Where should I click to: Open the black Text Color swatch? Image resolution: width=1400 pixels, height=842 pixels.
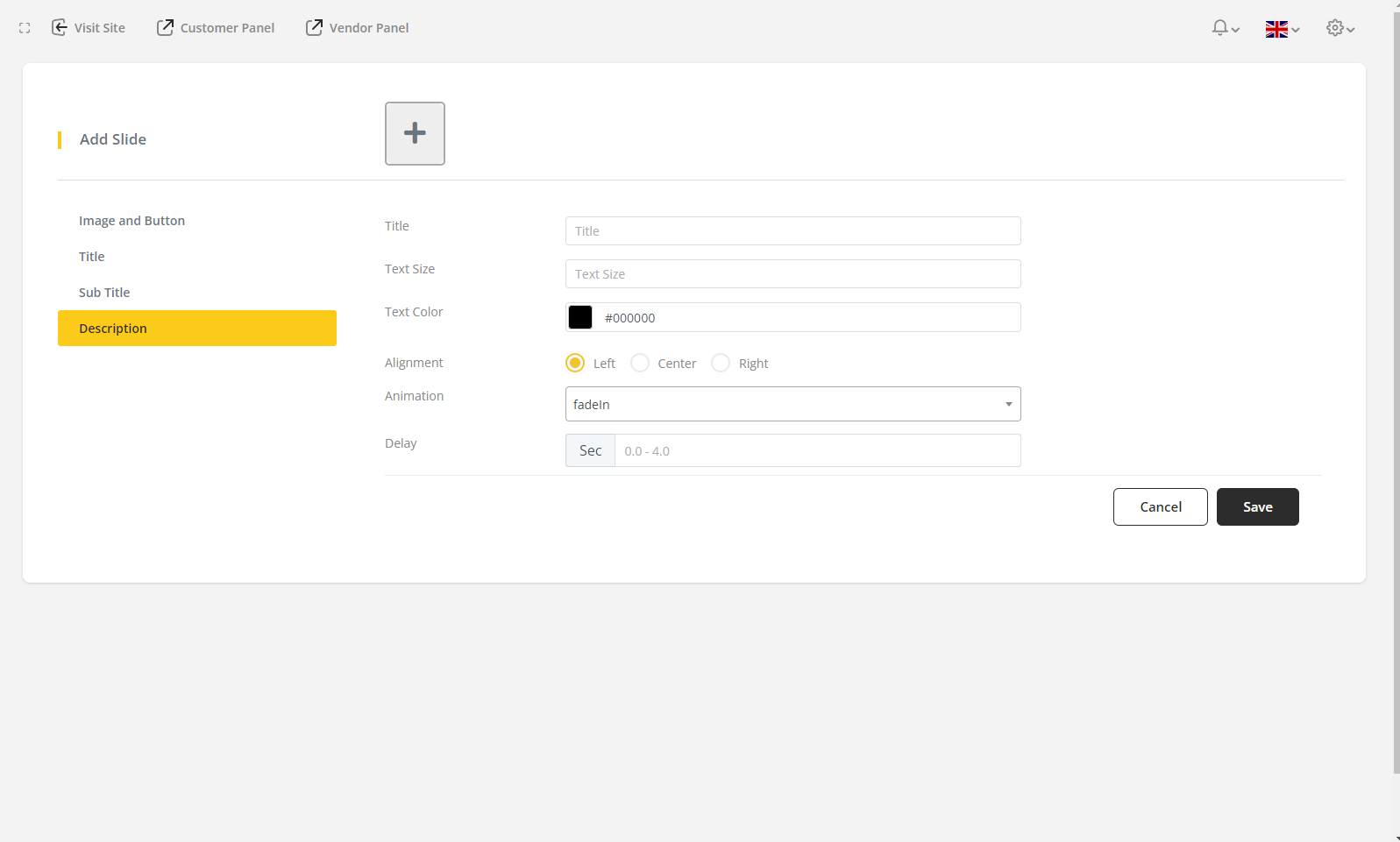580,317
